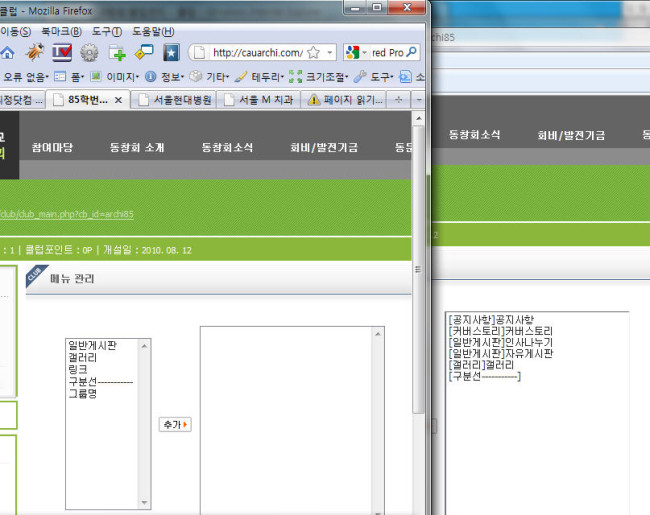Click the search box containing 'red Pro'

pyautogui.click(x=387, y=53)
